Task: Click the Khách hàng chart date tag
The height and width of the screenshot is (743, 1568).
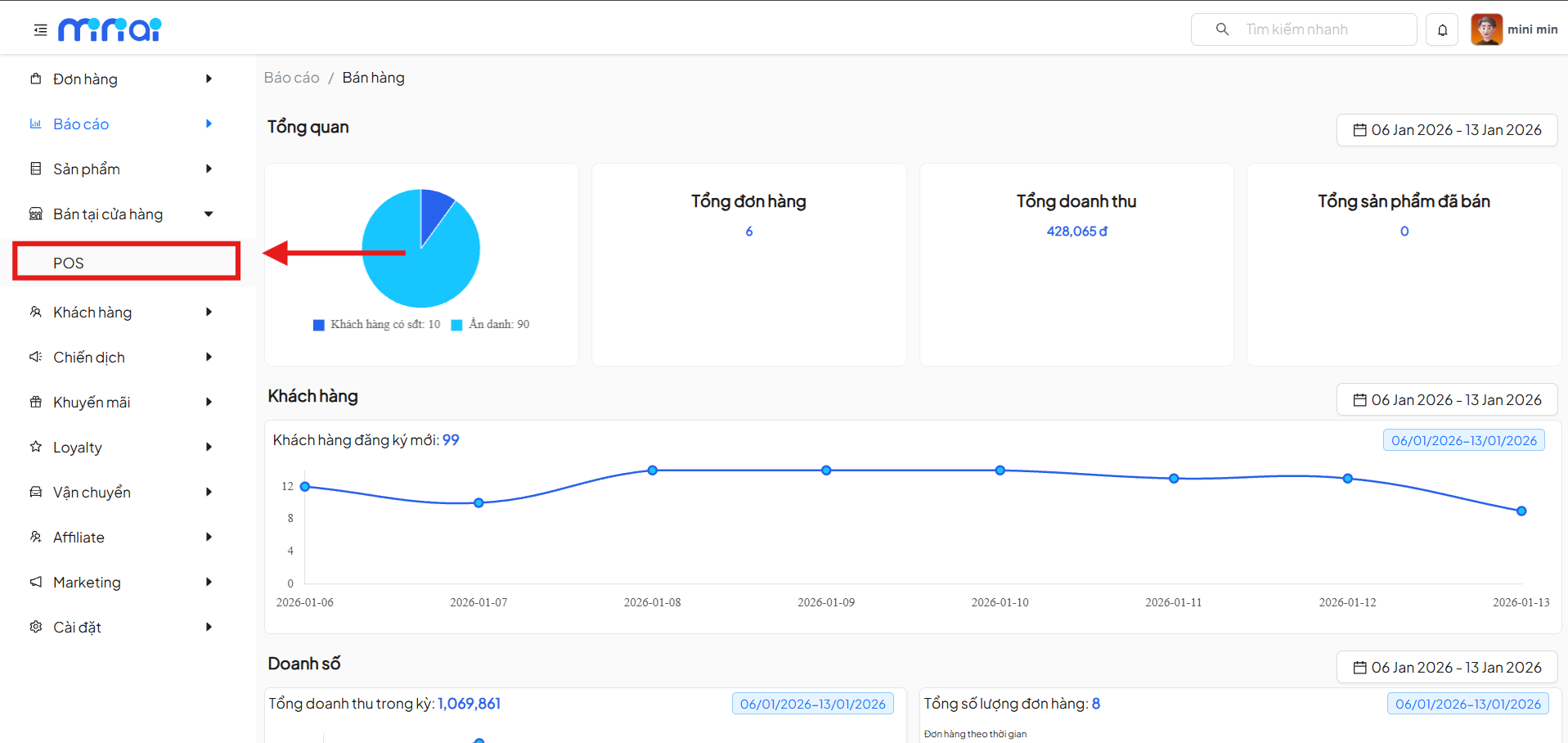Action: (1463, 440)
